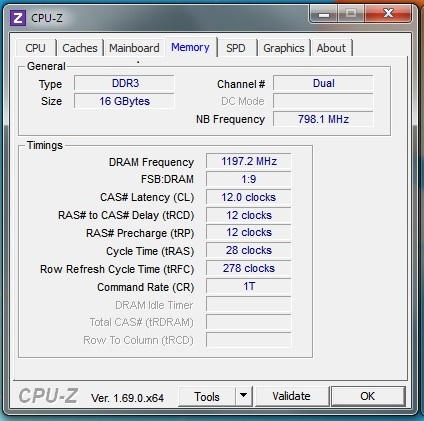Click the 'DRAM Frequency' label
The height and width of the screenshot is (421, 424).
tap(151, 162)
